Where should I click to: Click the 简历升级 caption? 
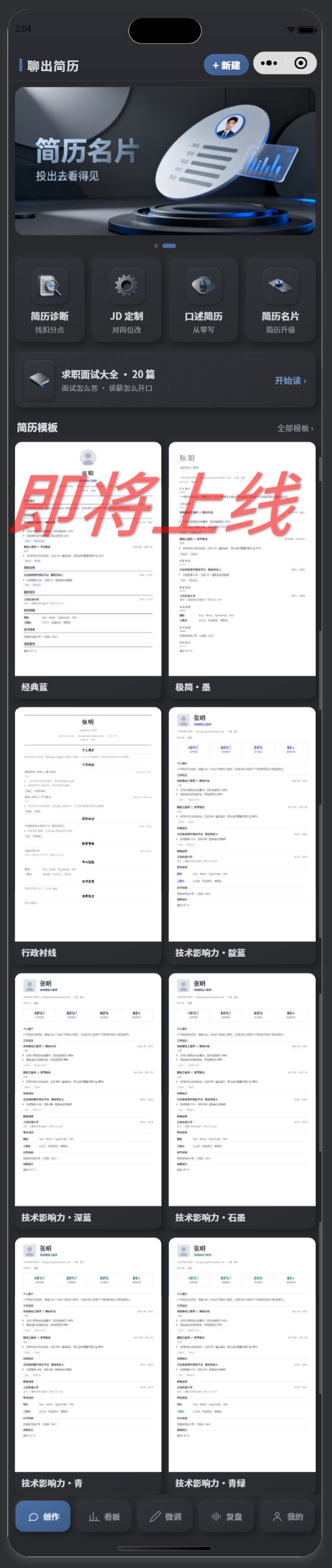pos(280,330)
